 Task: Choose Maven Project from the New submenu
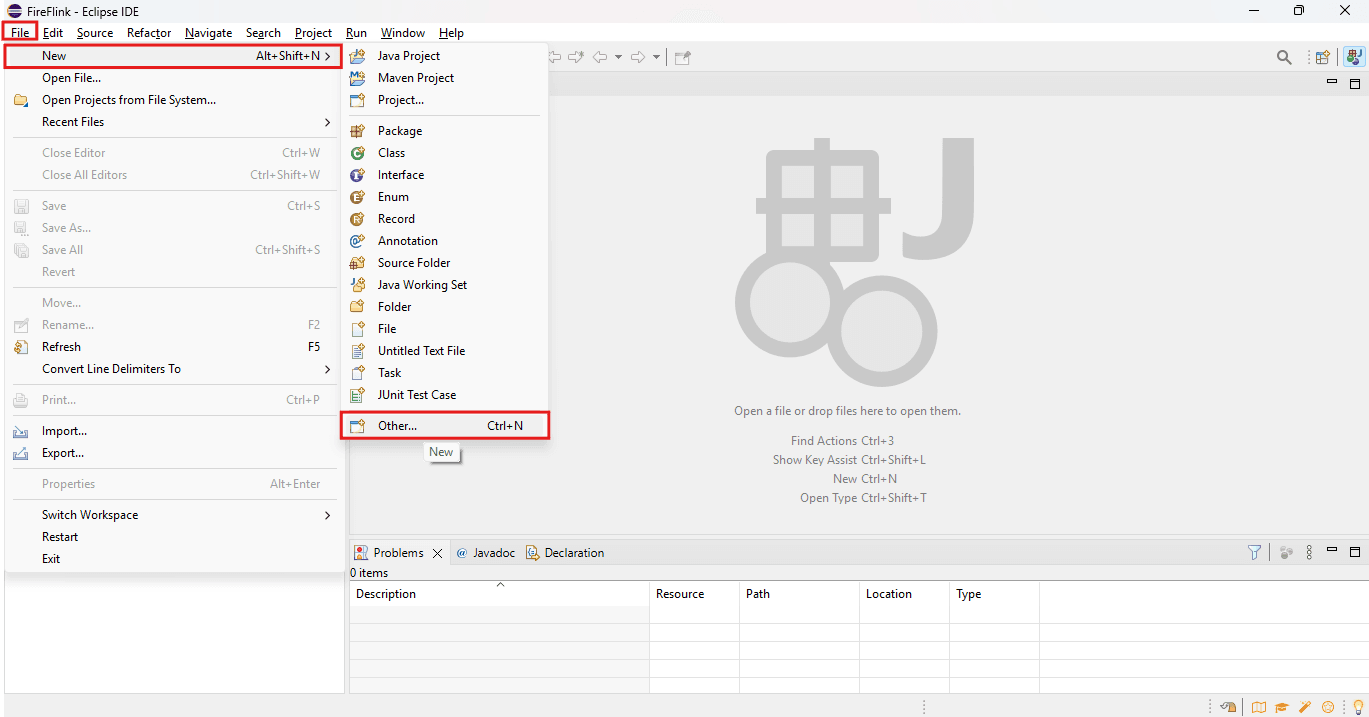click(446, 78)
